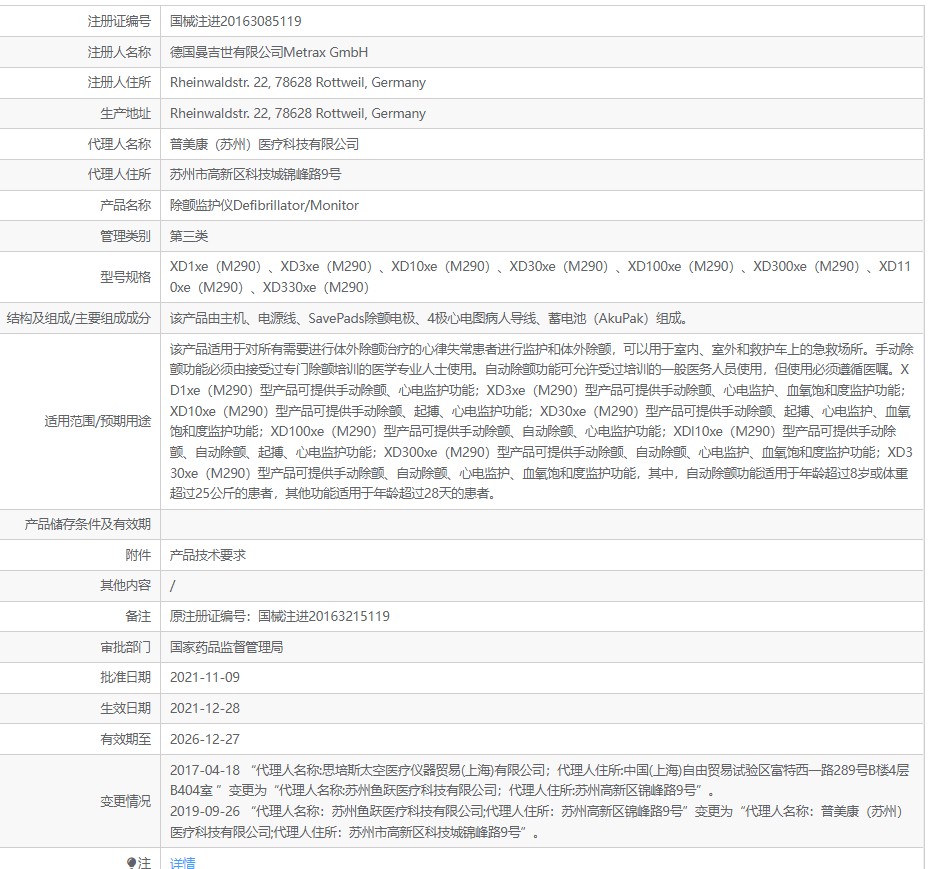Select the 产品技术要求 attachment text
933x869 pixels.
(x=208, y=555)
